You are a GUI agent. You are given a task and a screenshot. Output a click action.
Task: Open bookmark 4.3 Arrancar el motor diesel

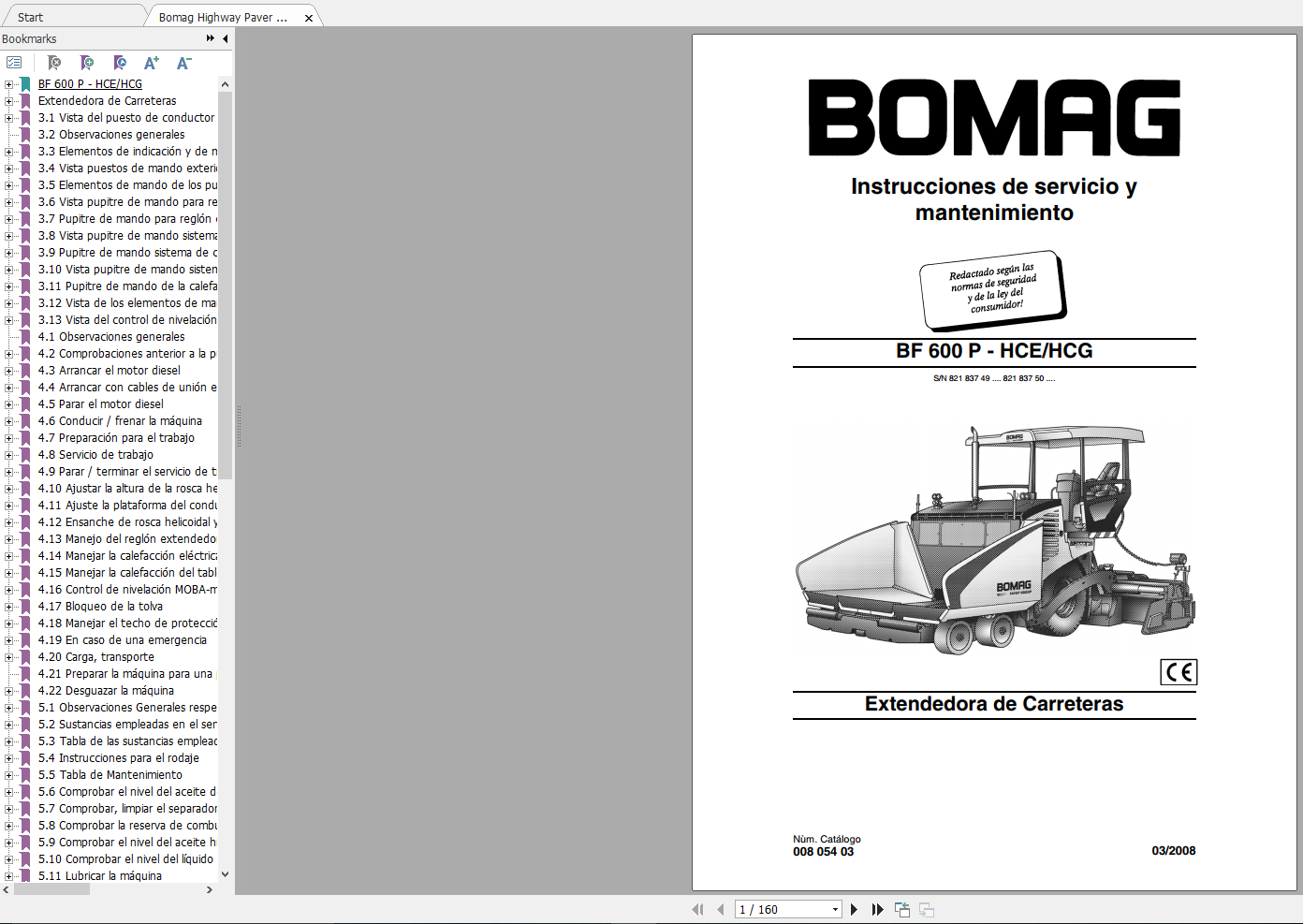click(x=110, y=371)
